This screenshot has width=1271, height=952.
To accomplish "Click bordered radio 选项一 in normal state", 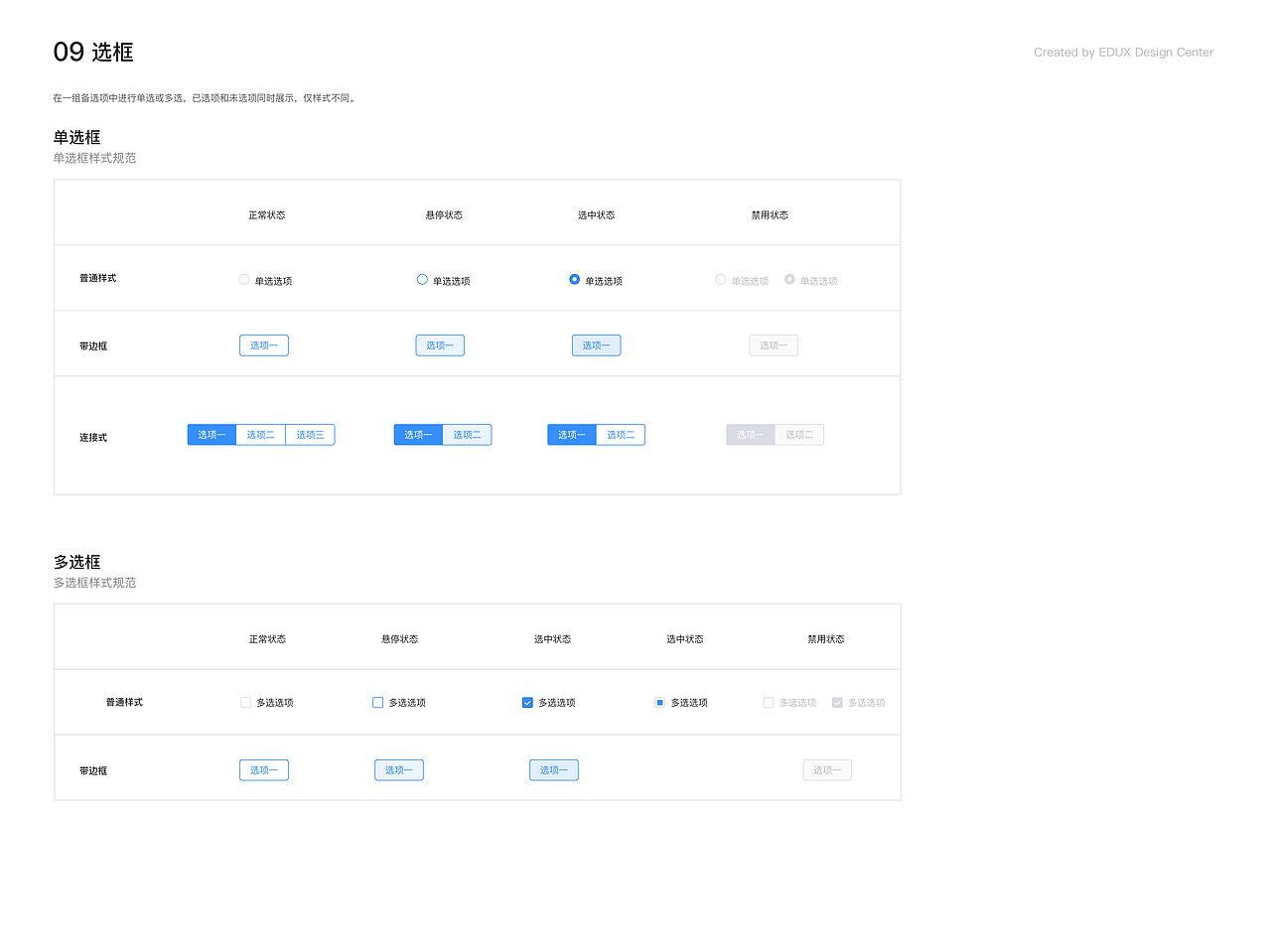I will coord(264,345).
